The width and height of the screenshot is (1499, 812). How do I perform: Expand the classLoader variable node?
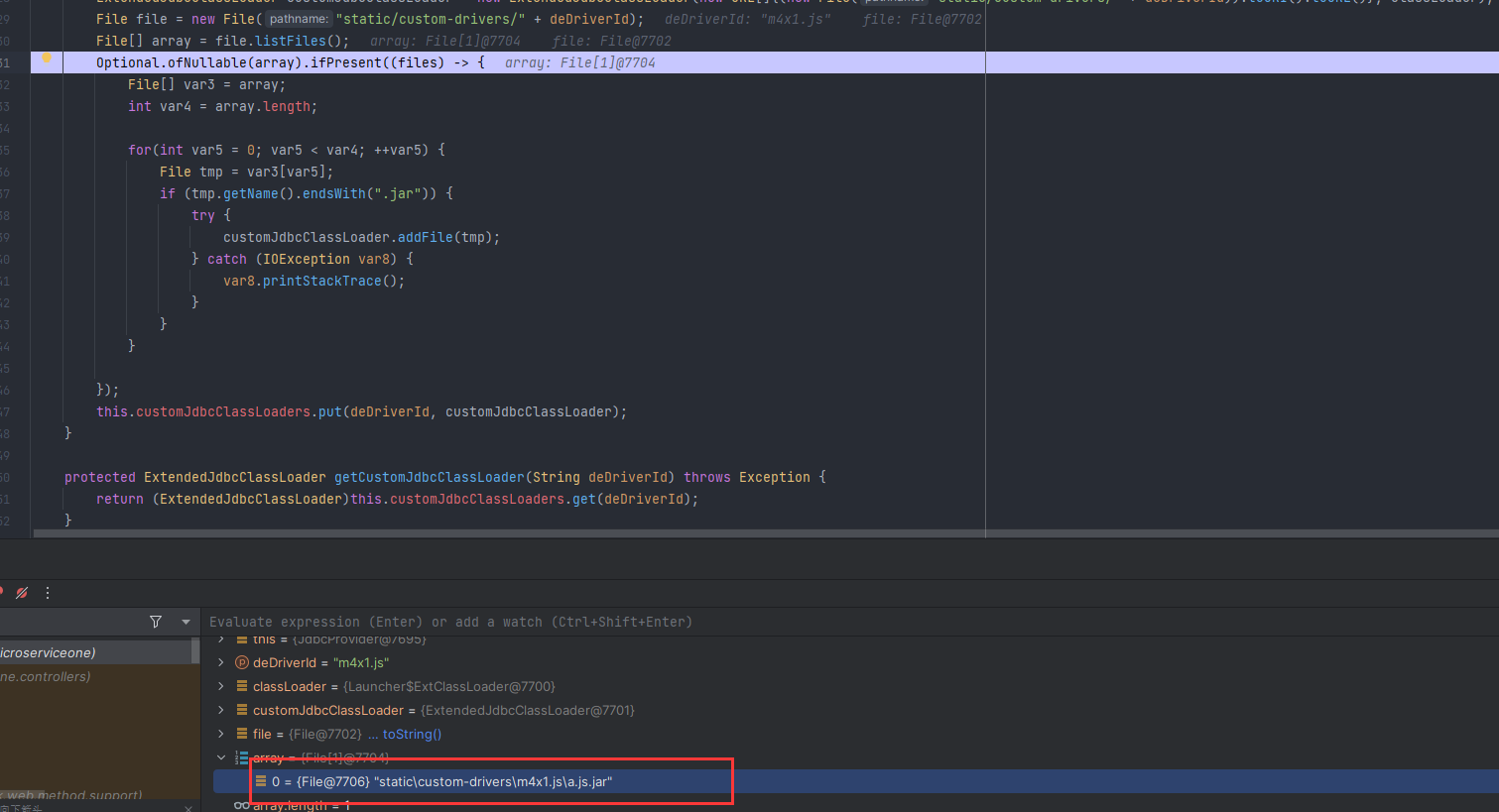click(x=221, y=686)
